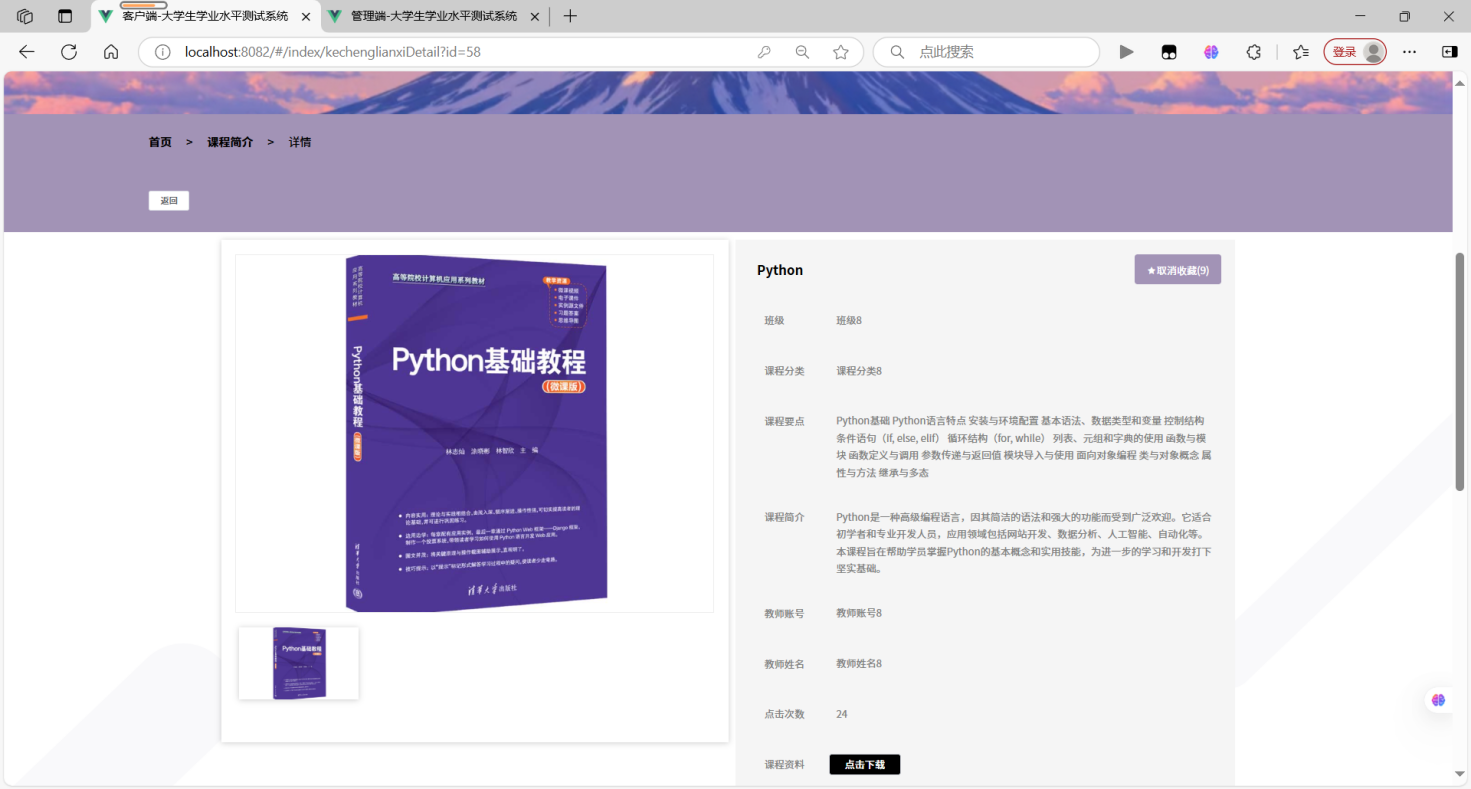Open the browser home page

tap(111, 52)
